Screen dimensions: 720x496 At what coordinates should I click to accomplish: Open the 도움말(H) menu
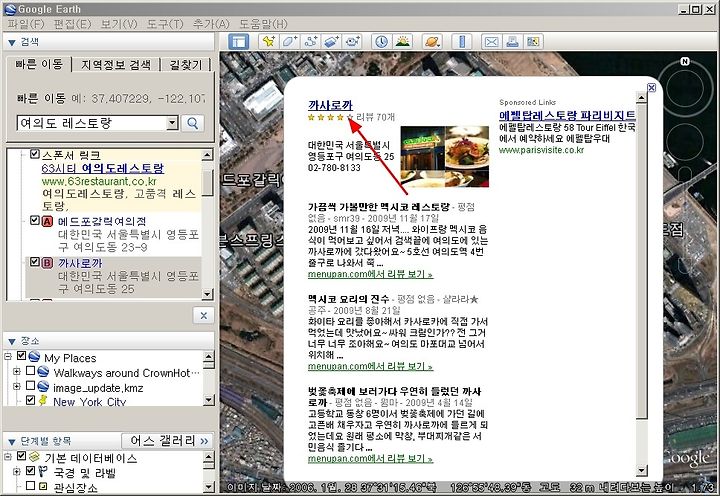264,23
